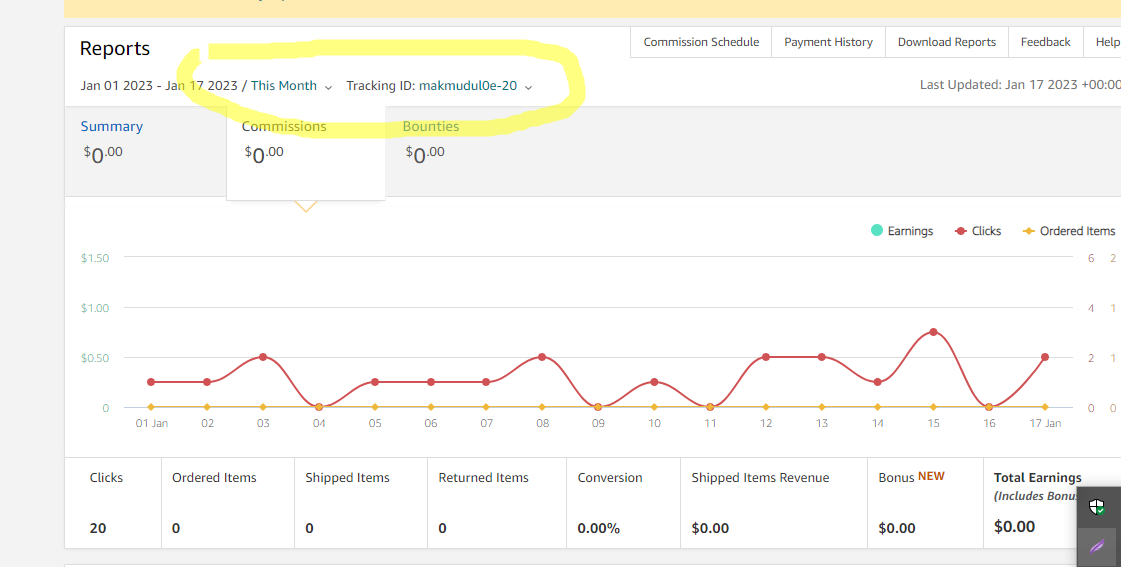Image resolution: width=1121 pixels, height=567 pixels.
Task: Select the clicks data point on 02 Jan
Action: pyautogui.click(x=207, y=382)
